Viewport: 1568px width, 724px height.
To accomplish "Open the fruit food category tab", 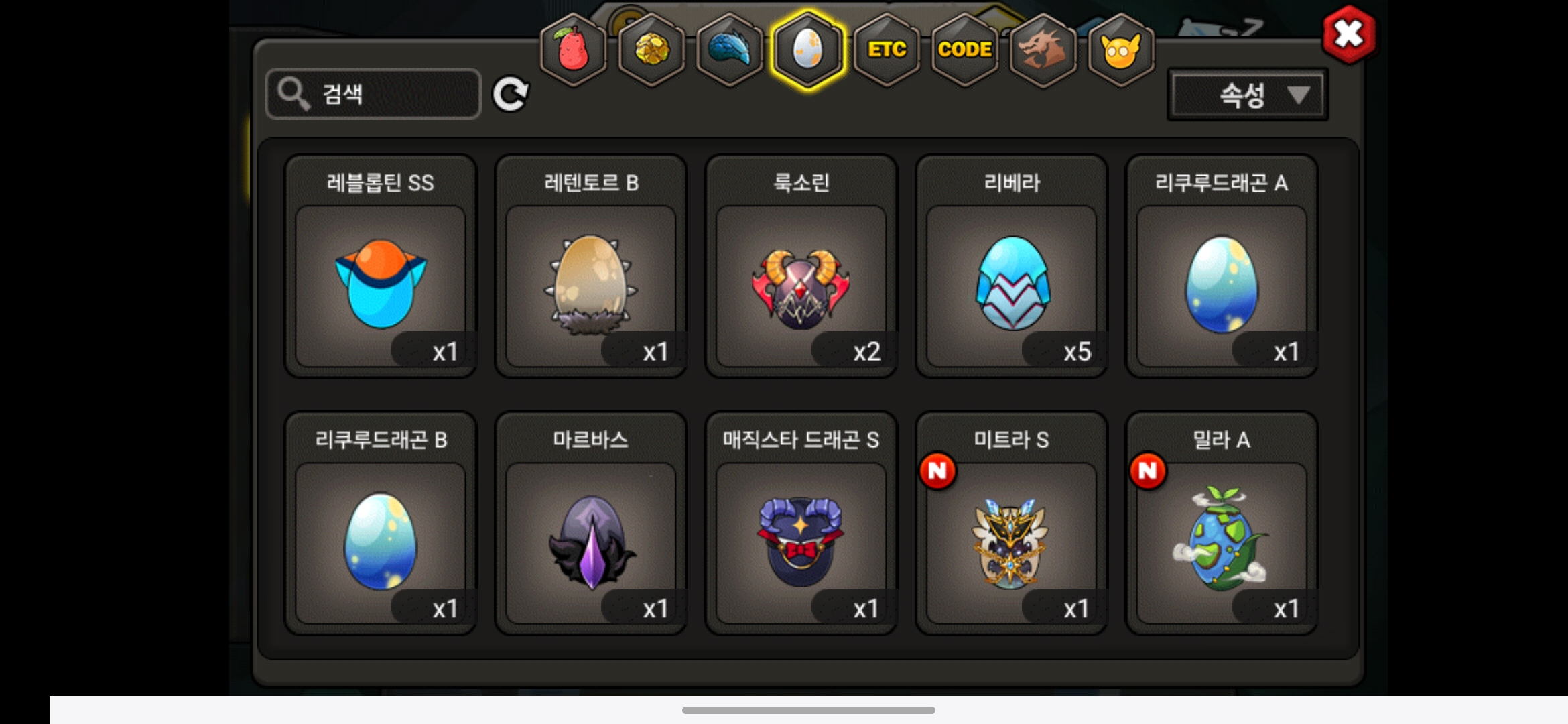I will click(x=573, y=50).
